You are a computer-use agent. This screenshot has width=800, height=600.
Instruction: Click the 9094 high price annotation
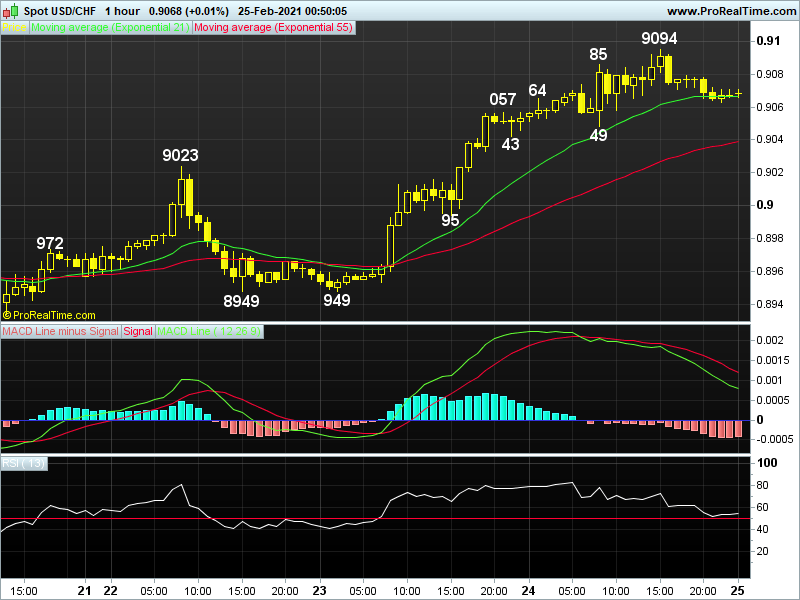pyautogui.click(x=659, y=38)
